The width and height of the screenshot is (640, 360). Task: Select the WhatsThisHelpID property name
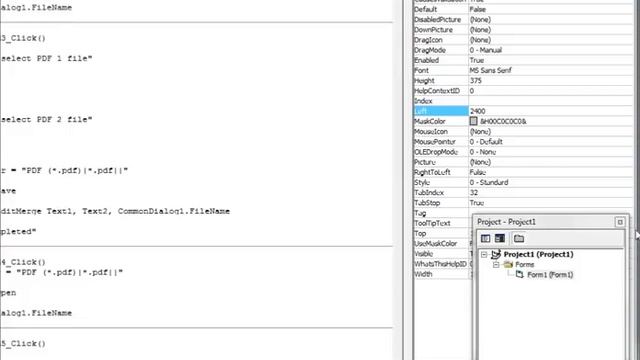[x=440, y=264]
